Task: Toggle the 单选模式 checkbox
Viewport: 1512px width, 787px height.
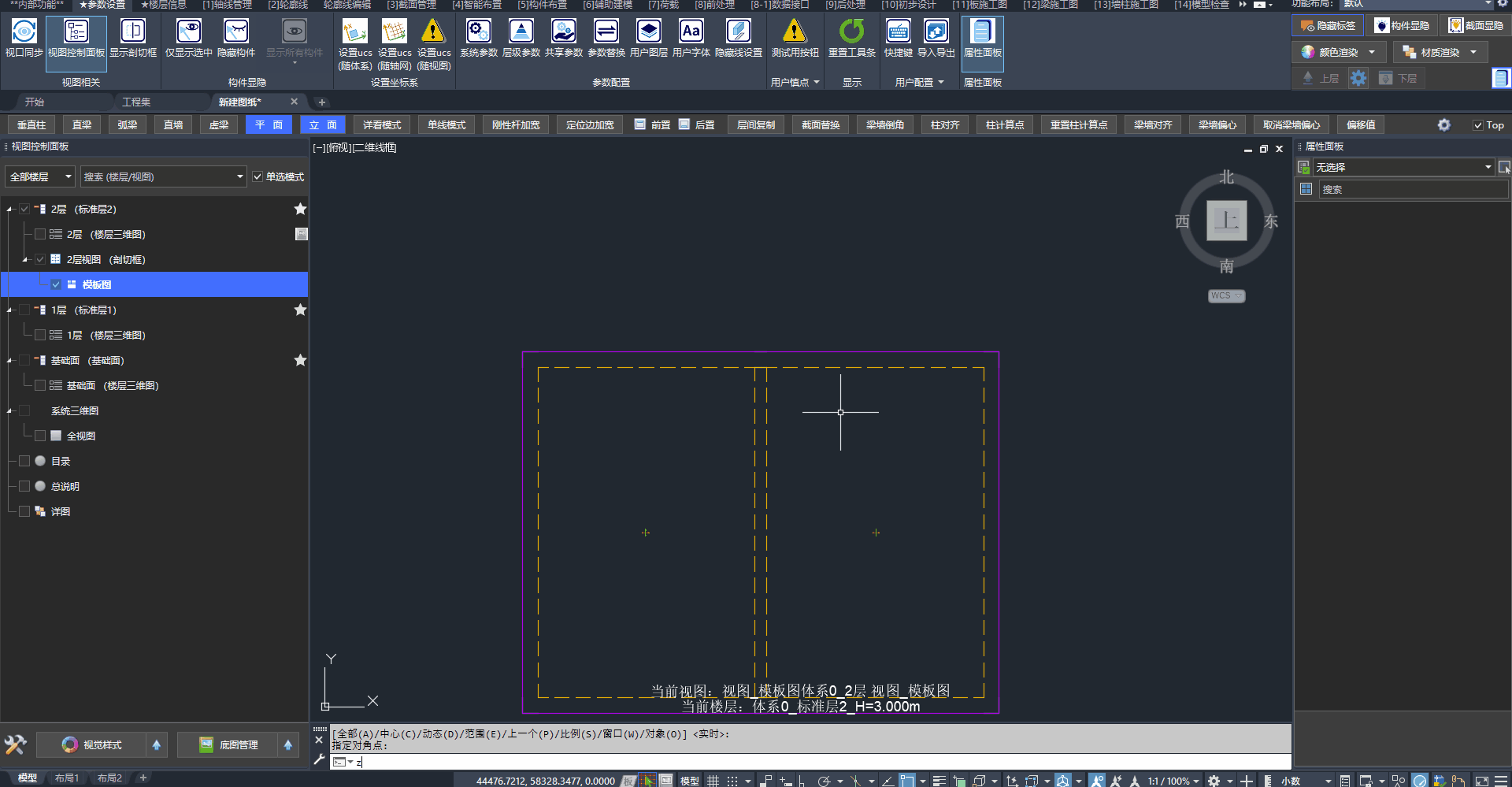Action: click(258, 177)
